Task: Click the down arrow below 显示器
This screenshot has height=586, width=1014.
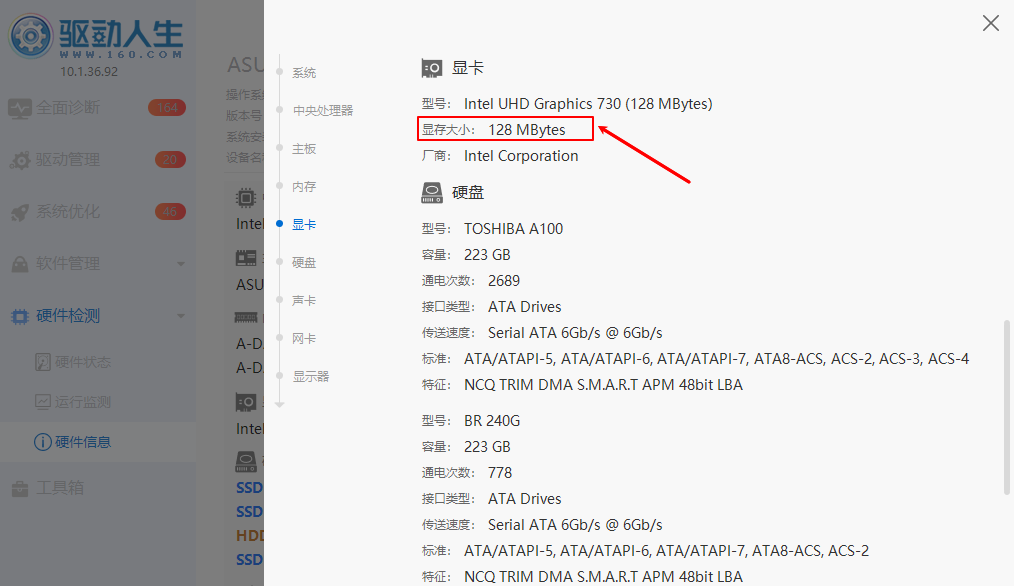Action: click(x=279, y=404)
